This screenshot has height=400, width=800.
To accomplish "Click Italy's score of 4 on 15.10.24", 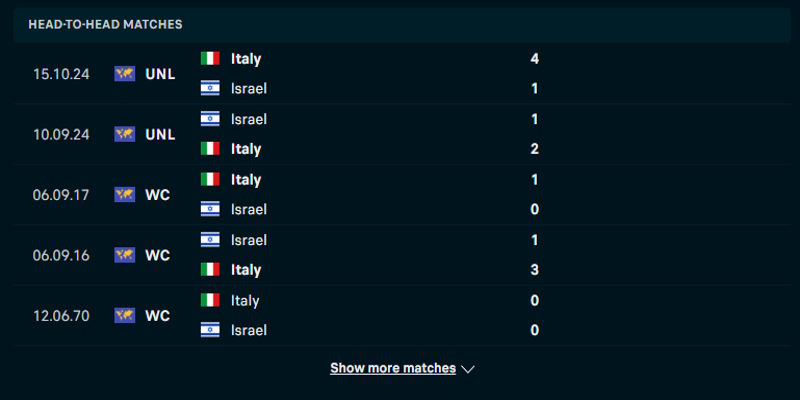I will tap(535, 59).
